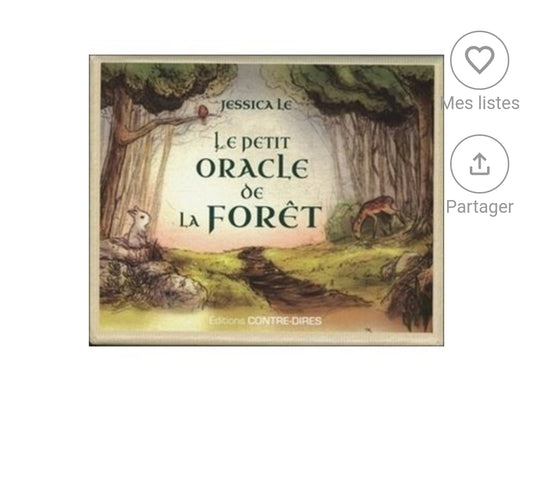Click the share upload arrow icon

(479, 164)
